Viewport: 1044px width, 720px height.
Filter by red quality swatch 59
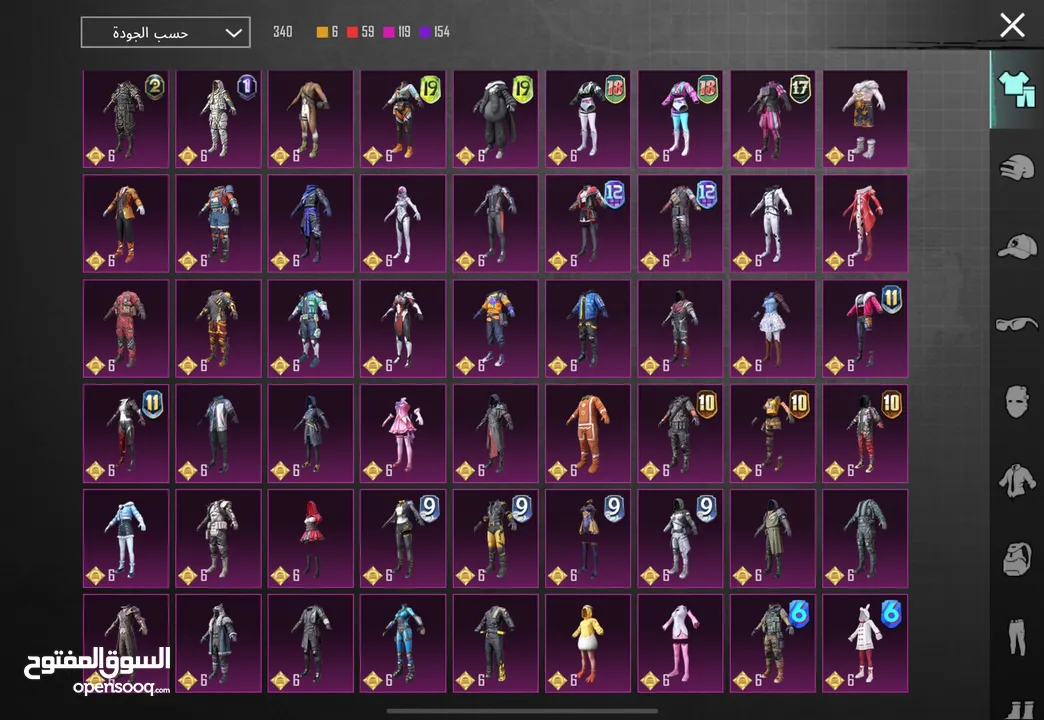[x=360, y=32]
